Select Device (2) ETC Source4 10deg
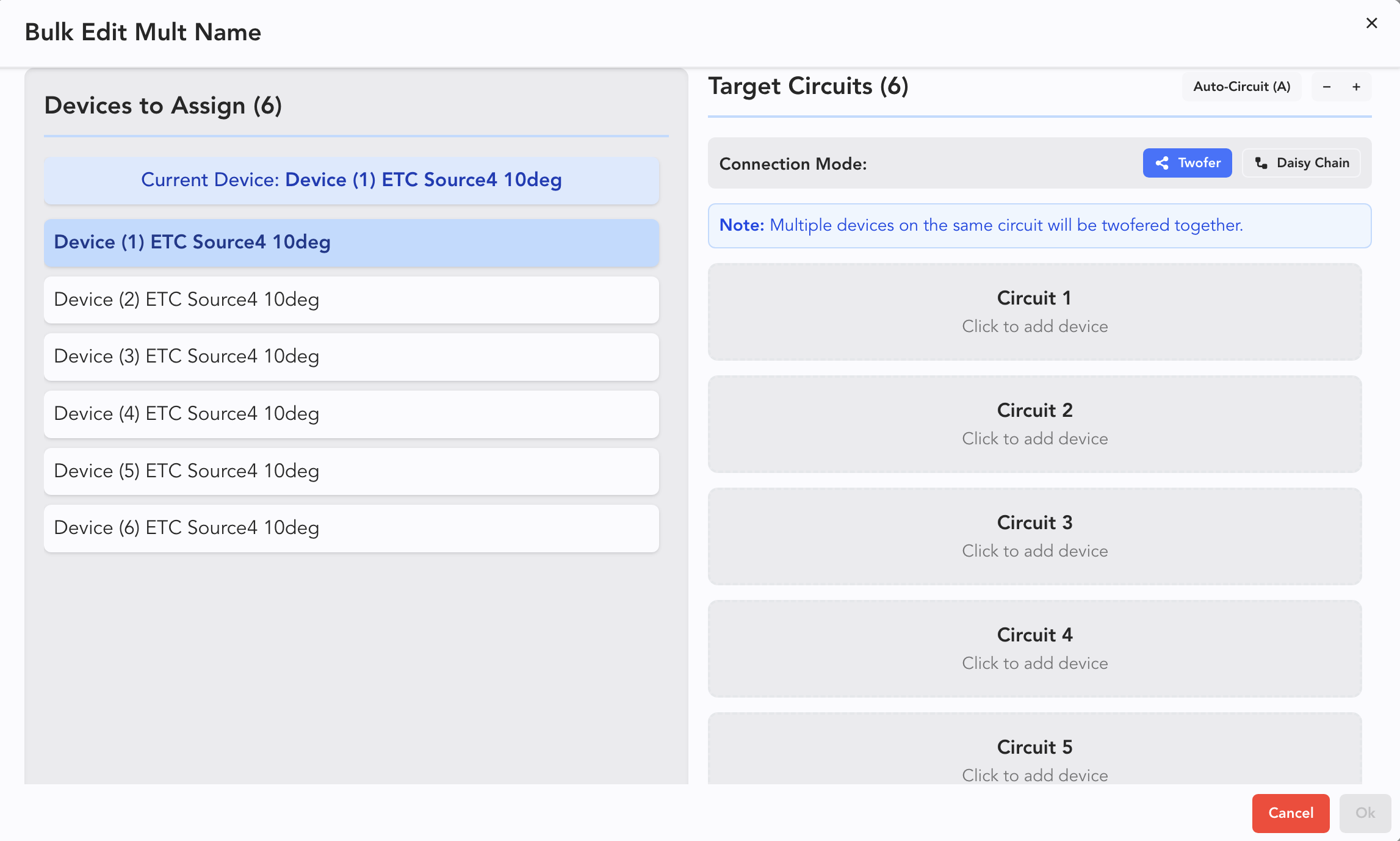This screenshot has width=1400, height=841. (351, 300)
